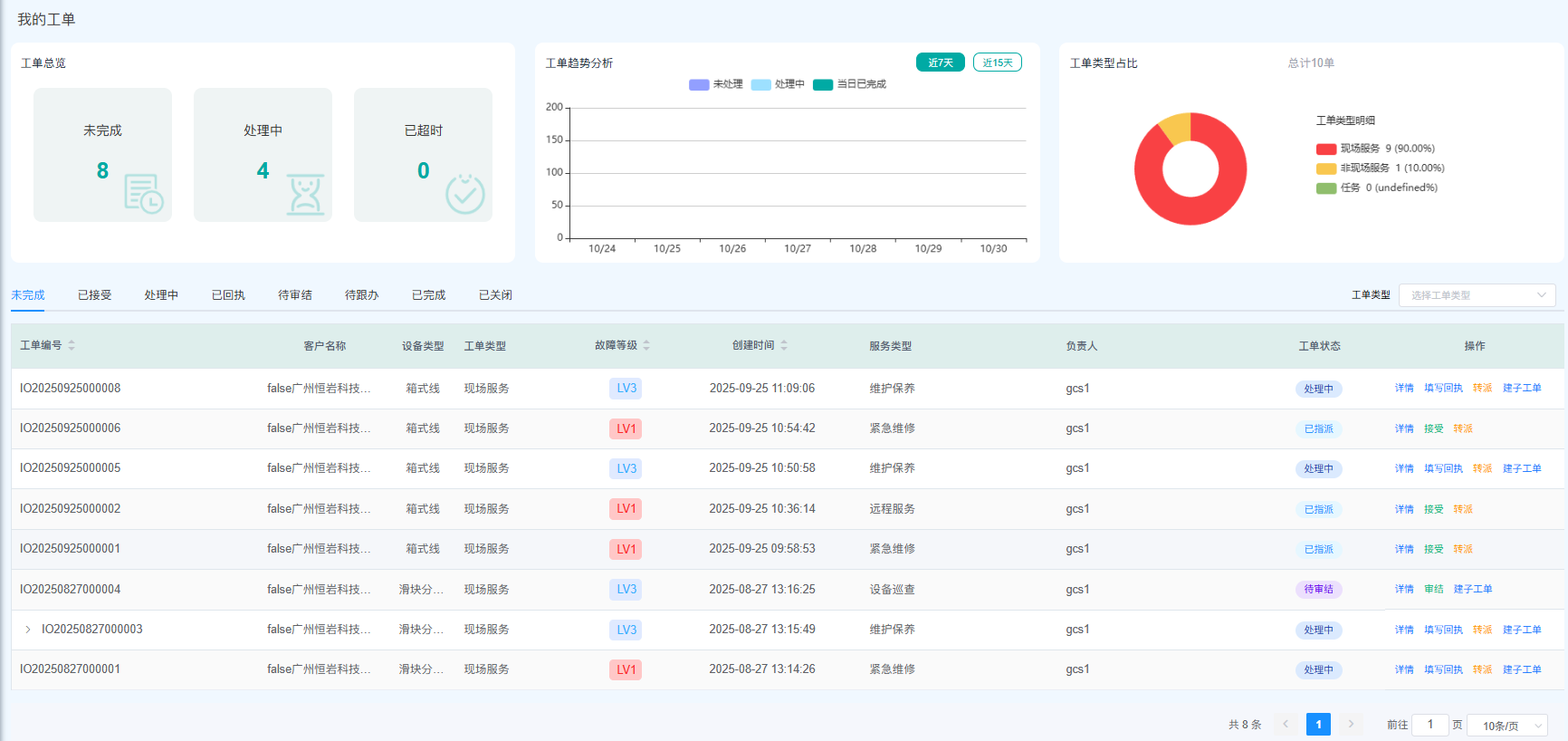Switch to the 已接受 tab

pos(94,295)
